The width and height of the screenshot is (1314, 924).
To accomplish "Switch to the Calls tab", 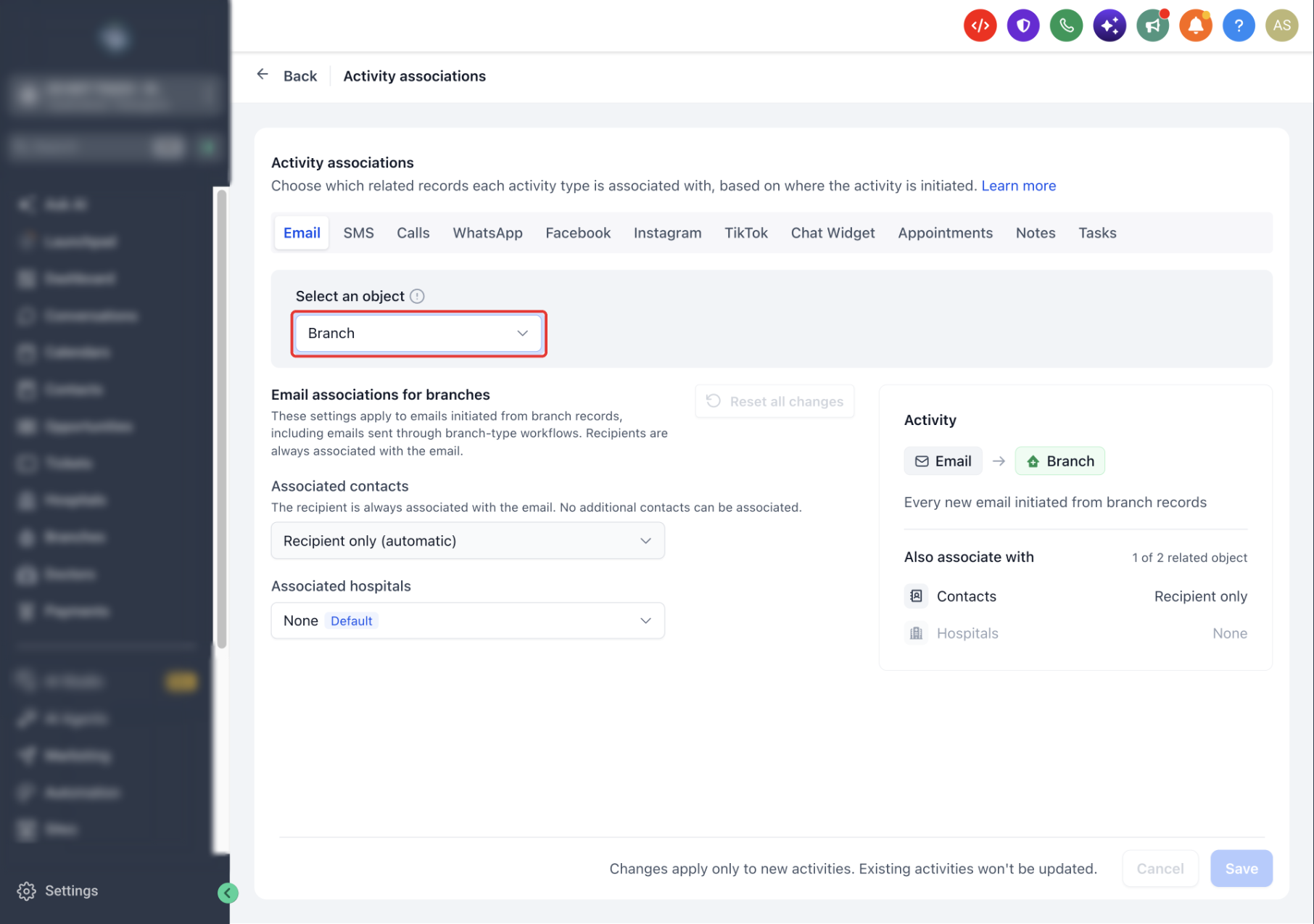I will click(413, 233).
